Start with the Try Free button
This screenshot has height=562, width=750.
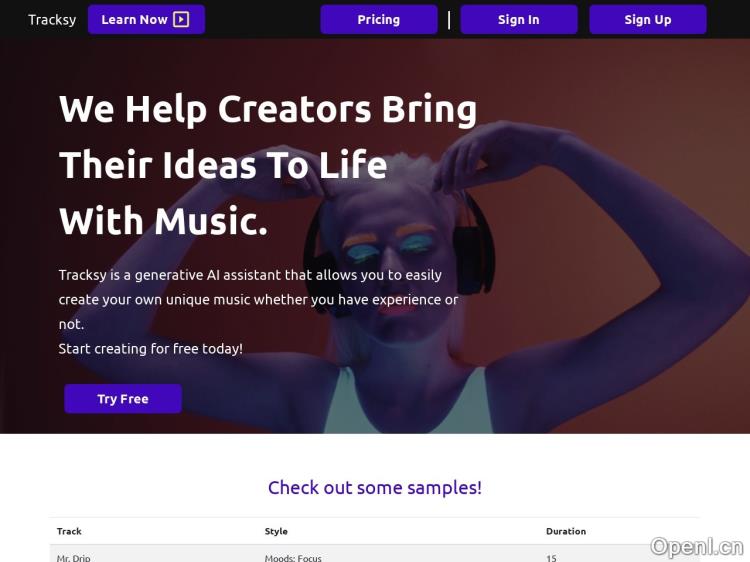(123, 398)
